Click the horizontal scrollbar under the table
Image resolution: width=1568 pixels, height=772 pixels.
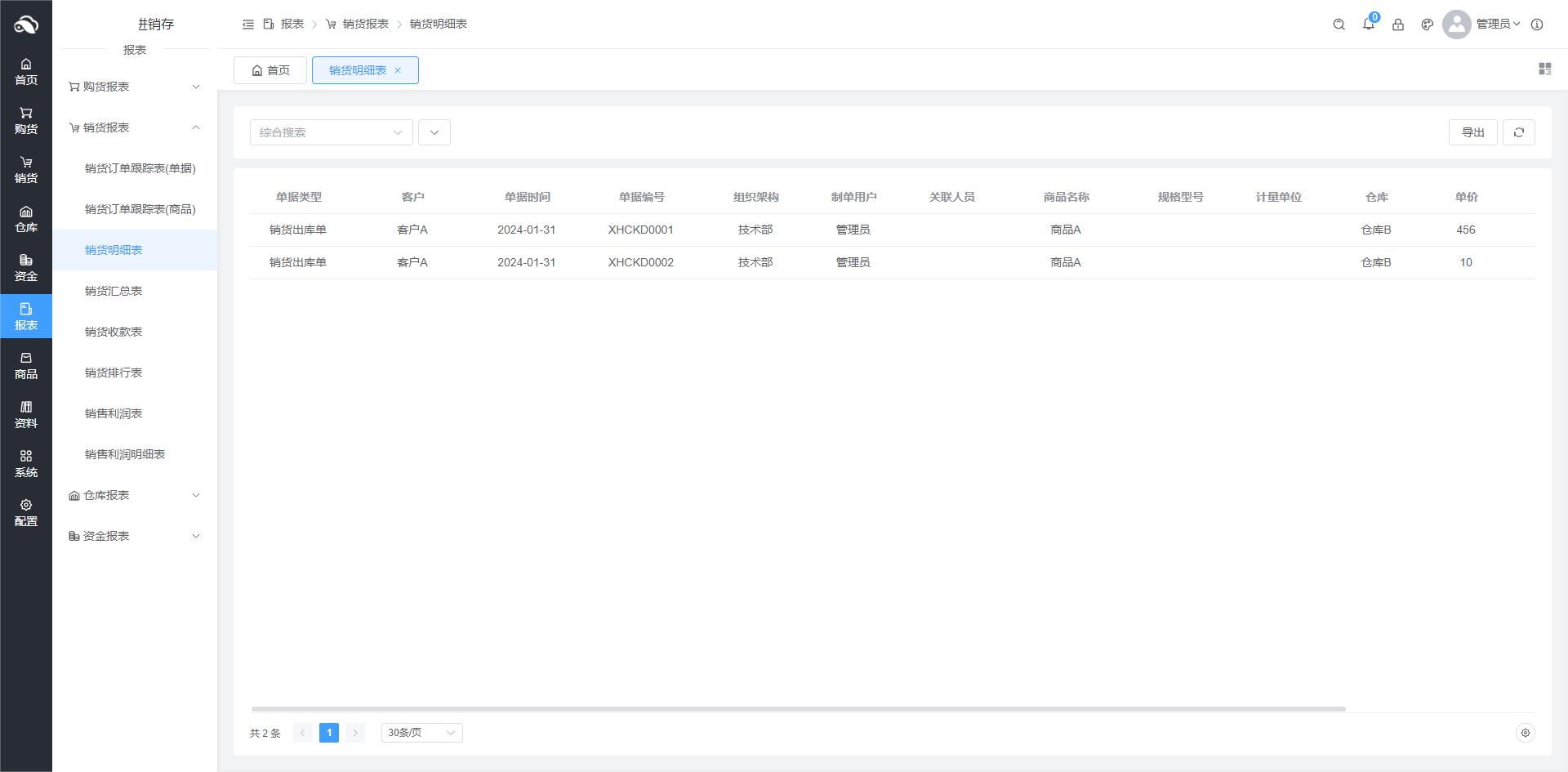coord(798,709)
